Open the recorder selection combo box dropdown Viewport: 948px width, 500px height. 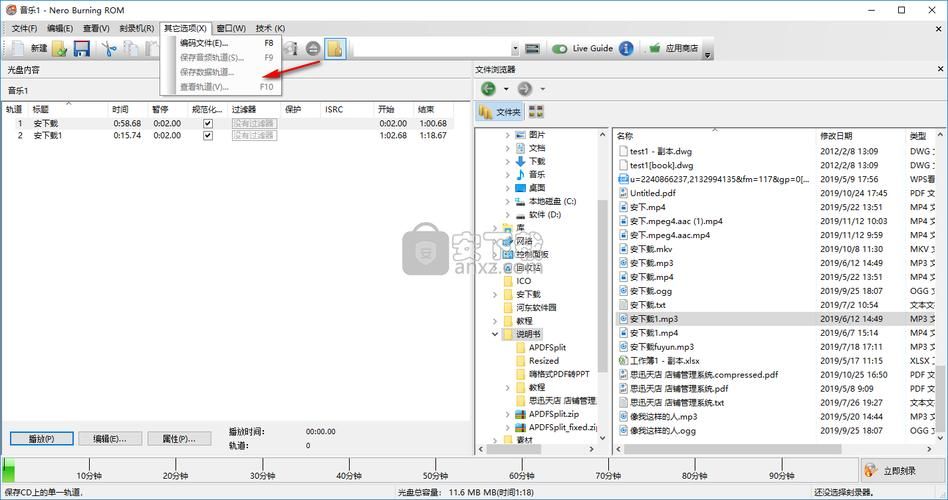pos(515,48)
